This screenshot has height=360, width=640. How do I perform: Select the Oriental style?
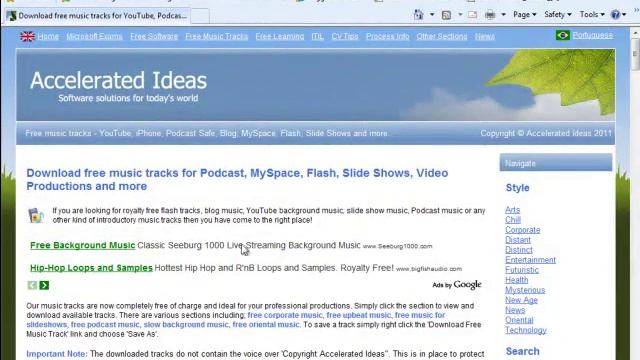click(519, 320)
